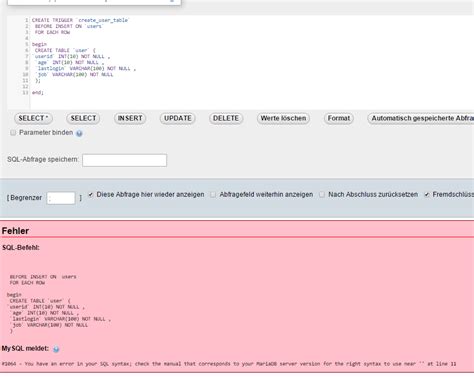The image size is (474, 377).
Task: Focus the SQL-Abfrage speichern field
Action: pyautogui.click(x=124, y=160)
